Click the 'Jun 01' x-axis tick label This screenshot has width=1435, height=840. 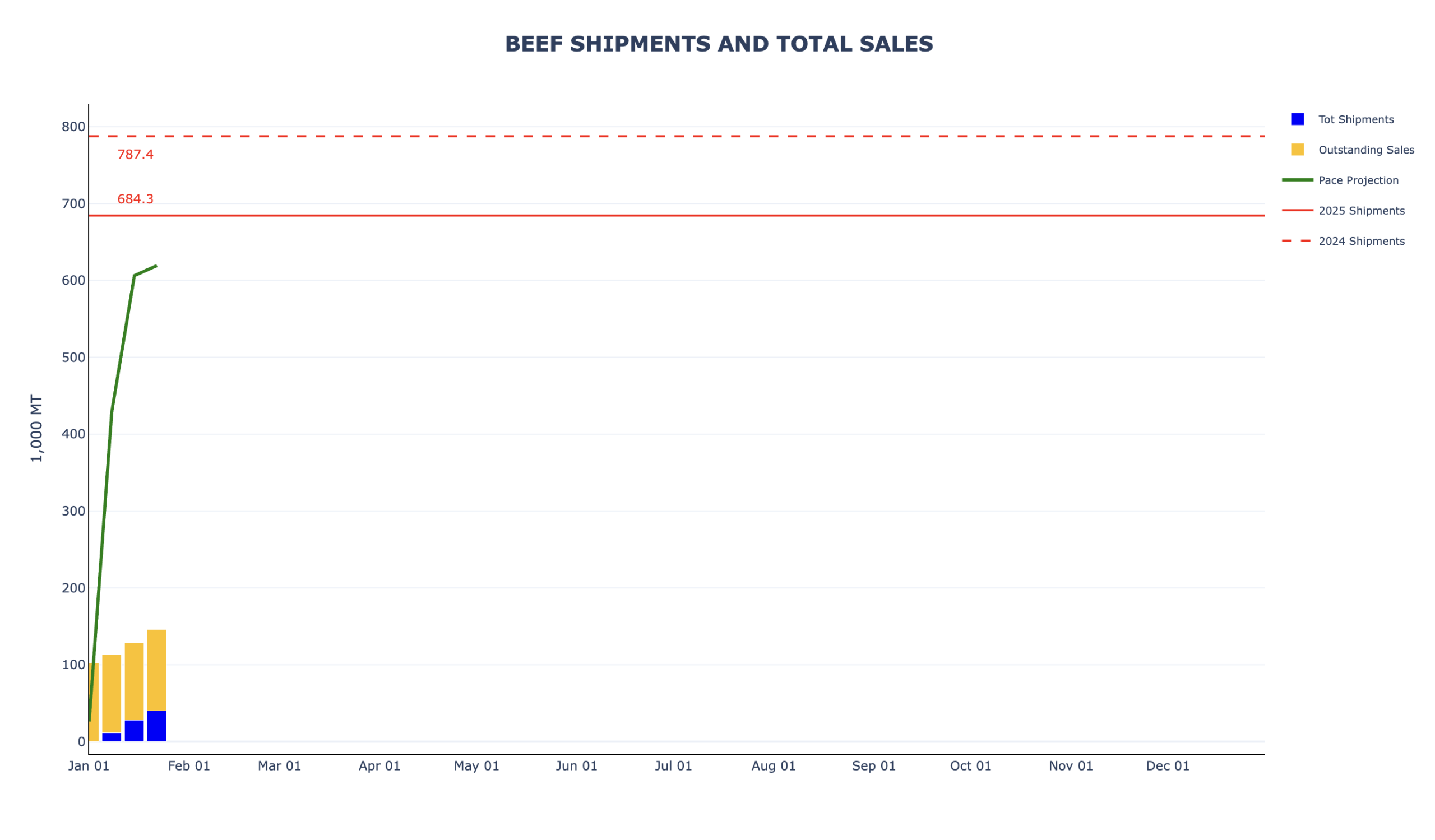pos(576,767)
